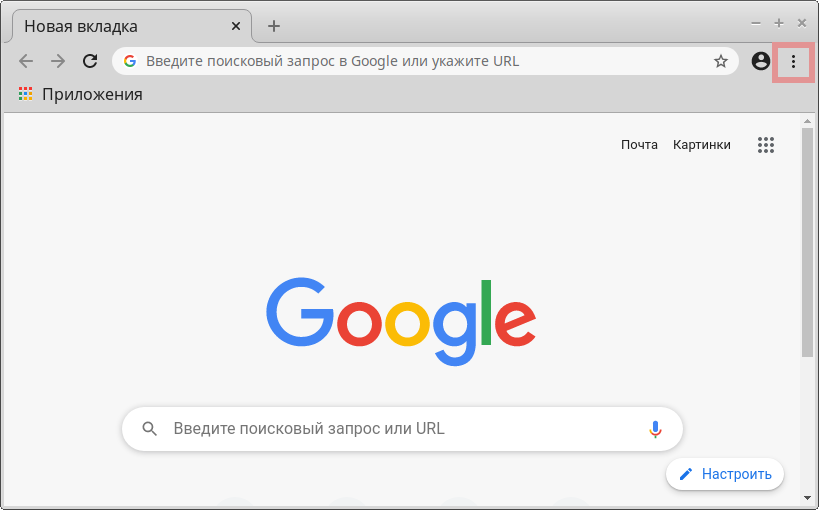Click the Настроить customize button

724,474
